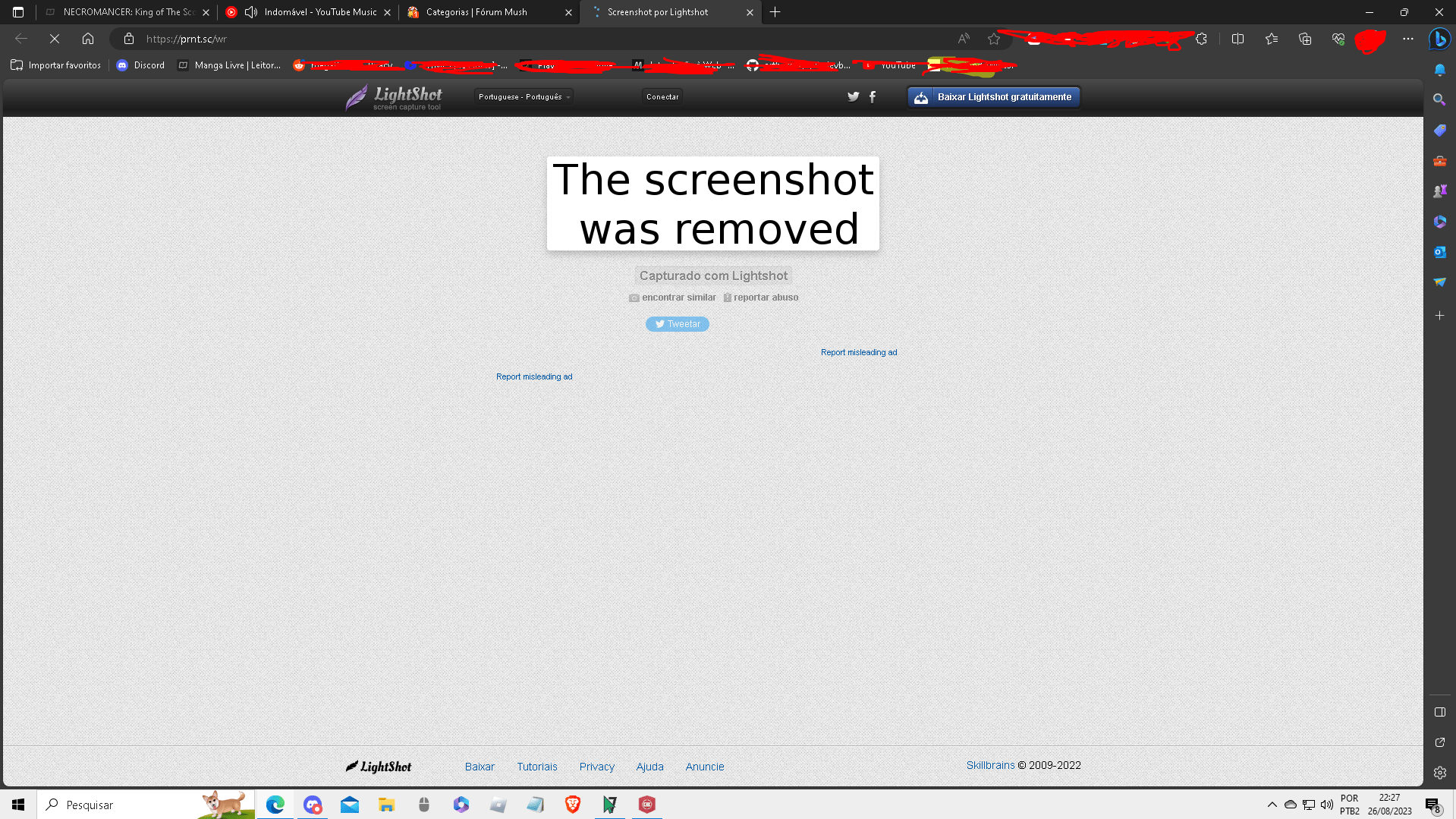Open clock and date 22:27 panel
The height and width of the screenshot is (819, 1456).
[x=1389, y=805]
